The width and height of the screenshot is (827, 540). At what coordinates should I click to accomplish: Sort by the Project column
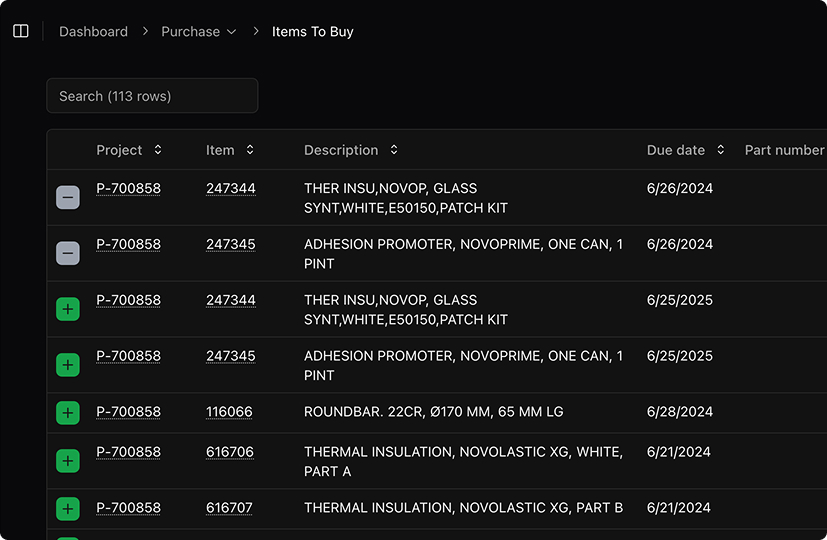pos(129,150)
